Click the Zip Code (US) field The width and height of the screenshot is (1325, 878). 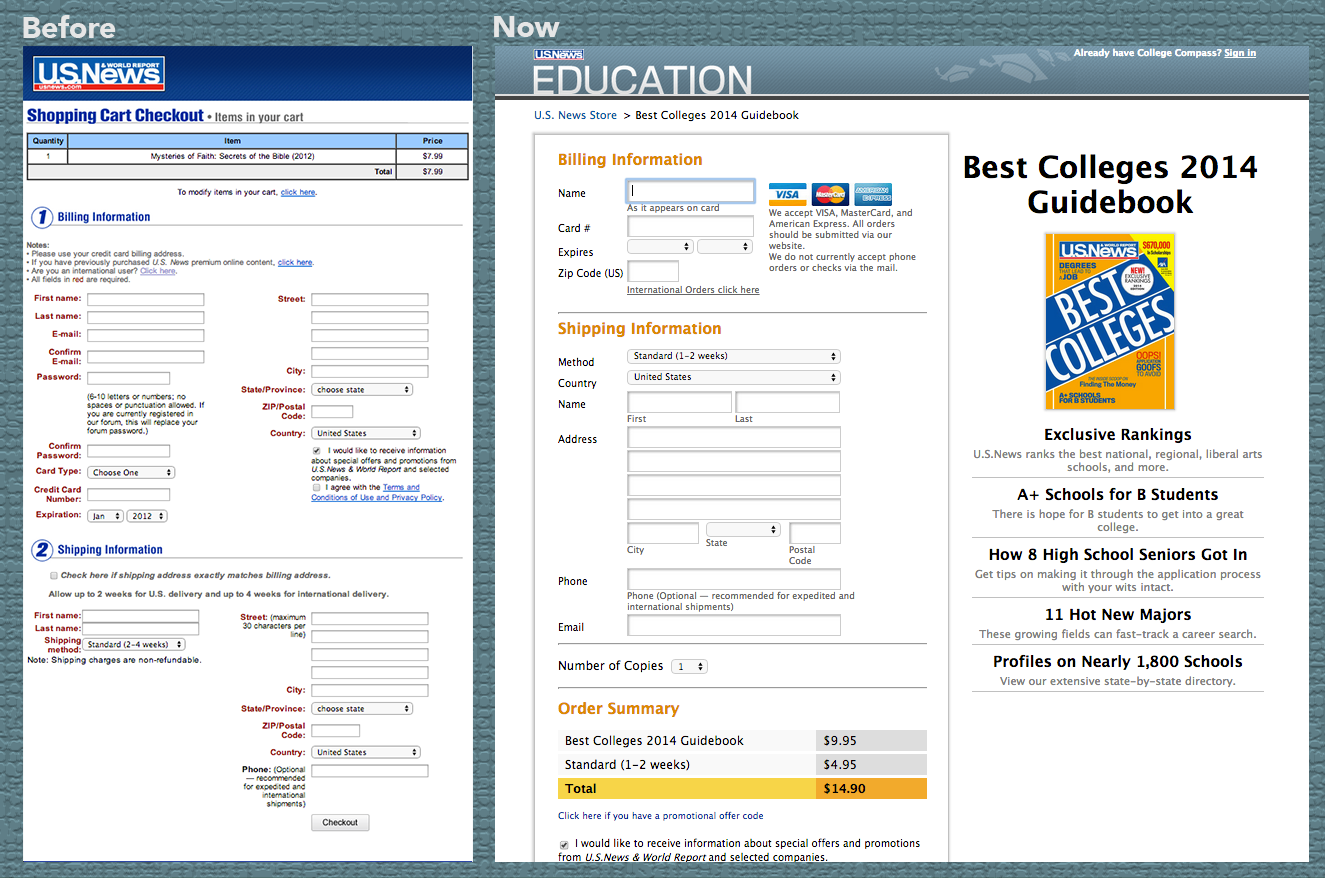point(653,271)
